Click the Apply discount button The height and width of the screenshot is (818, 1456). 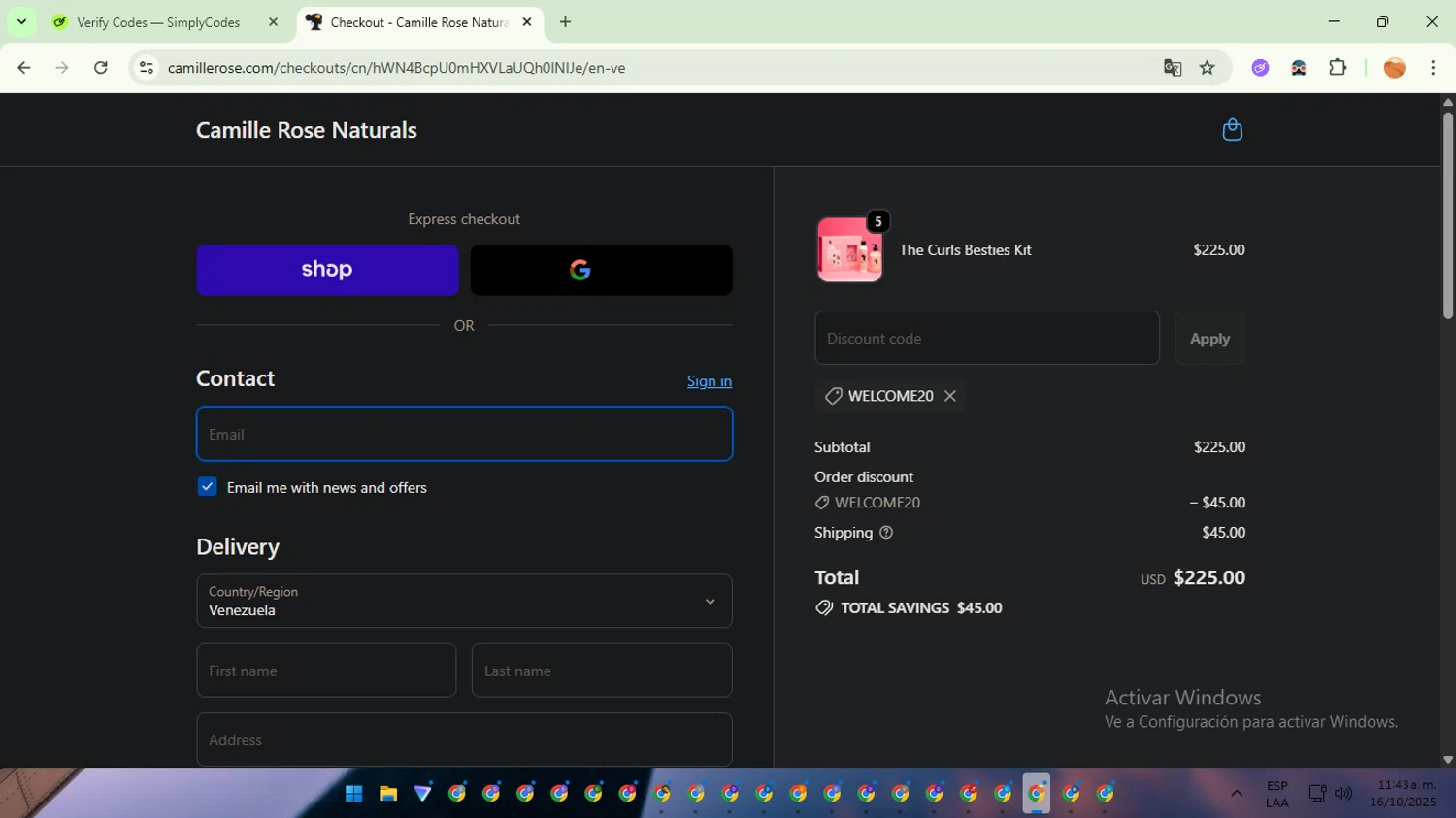[x=1209, y=339]
